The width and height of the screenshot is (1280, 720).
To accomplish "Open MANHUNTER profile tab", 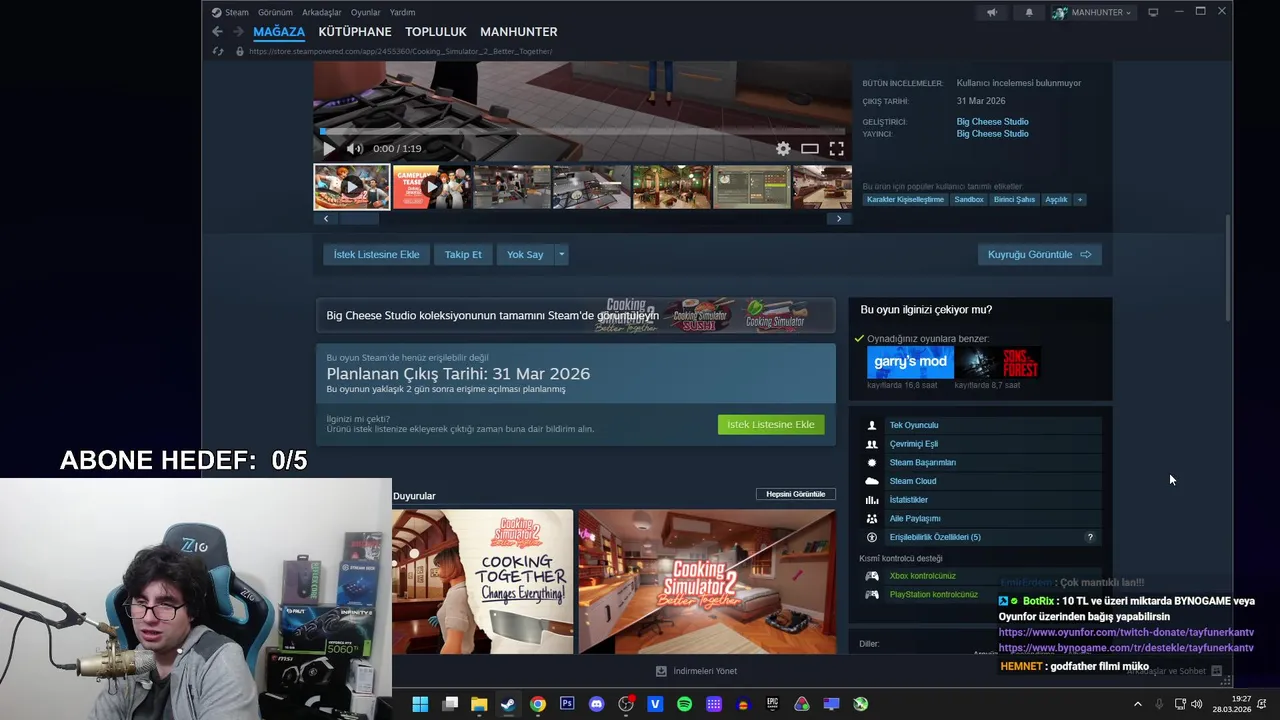I will click(x=518, y=32).
